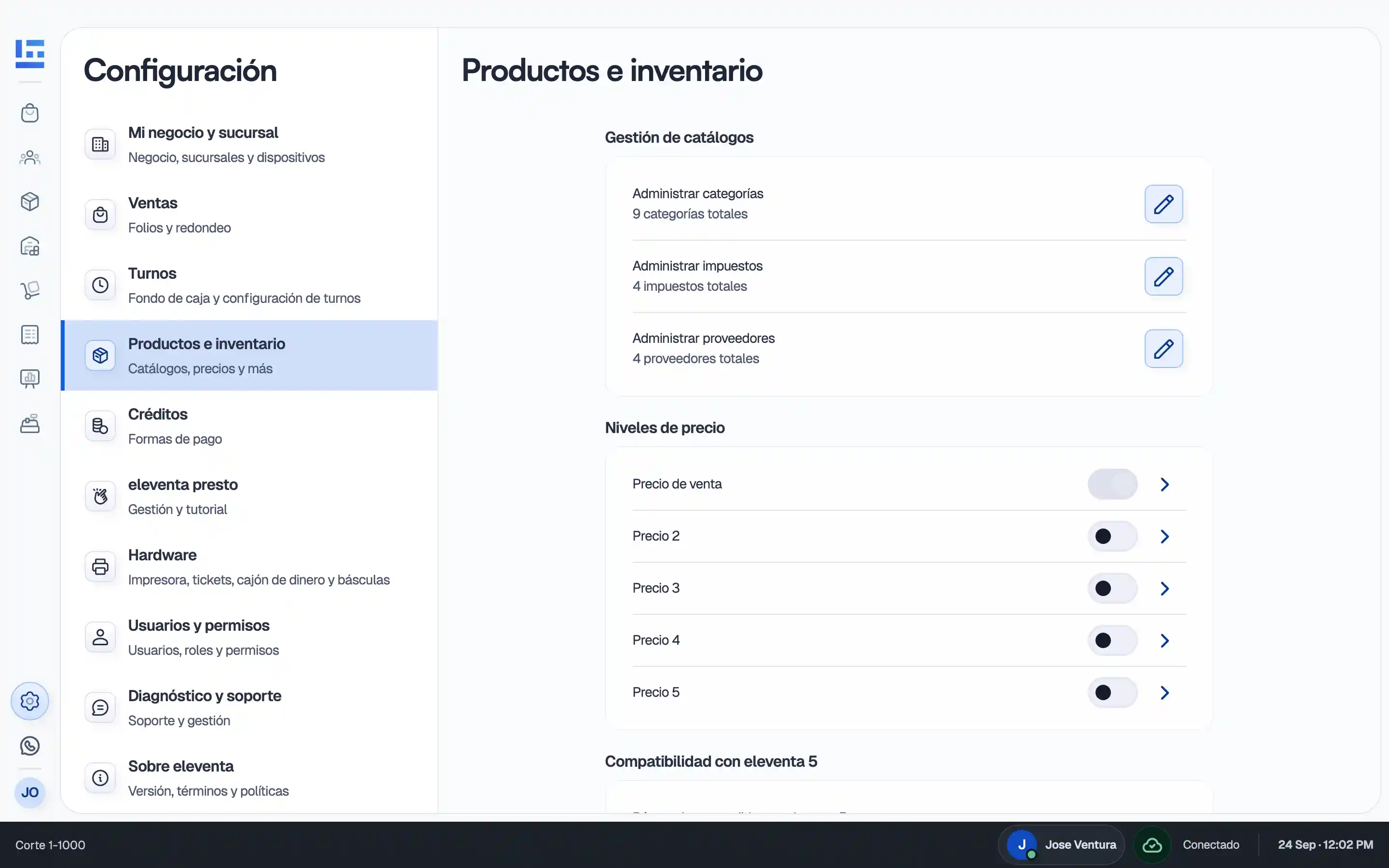The width and height of the screenshot is (1389, 868).
Task: Open the sales bag icon in left rail
Action: pyautogui.click(x=30, y=113)
